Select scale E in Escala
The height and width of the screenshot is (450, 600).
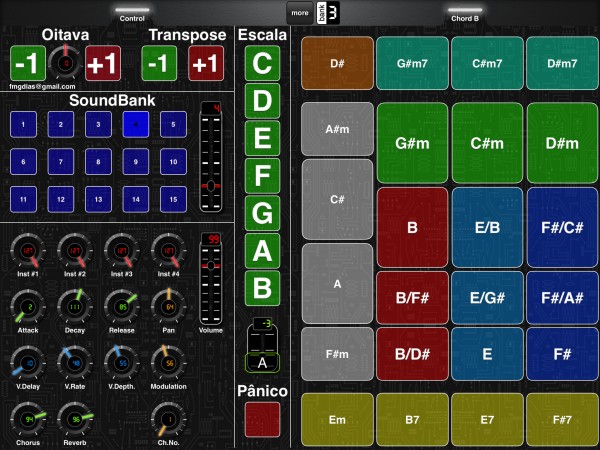tap(262, 138)
